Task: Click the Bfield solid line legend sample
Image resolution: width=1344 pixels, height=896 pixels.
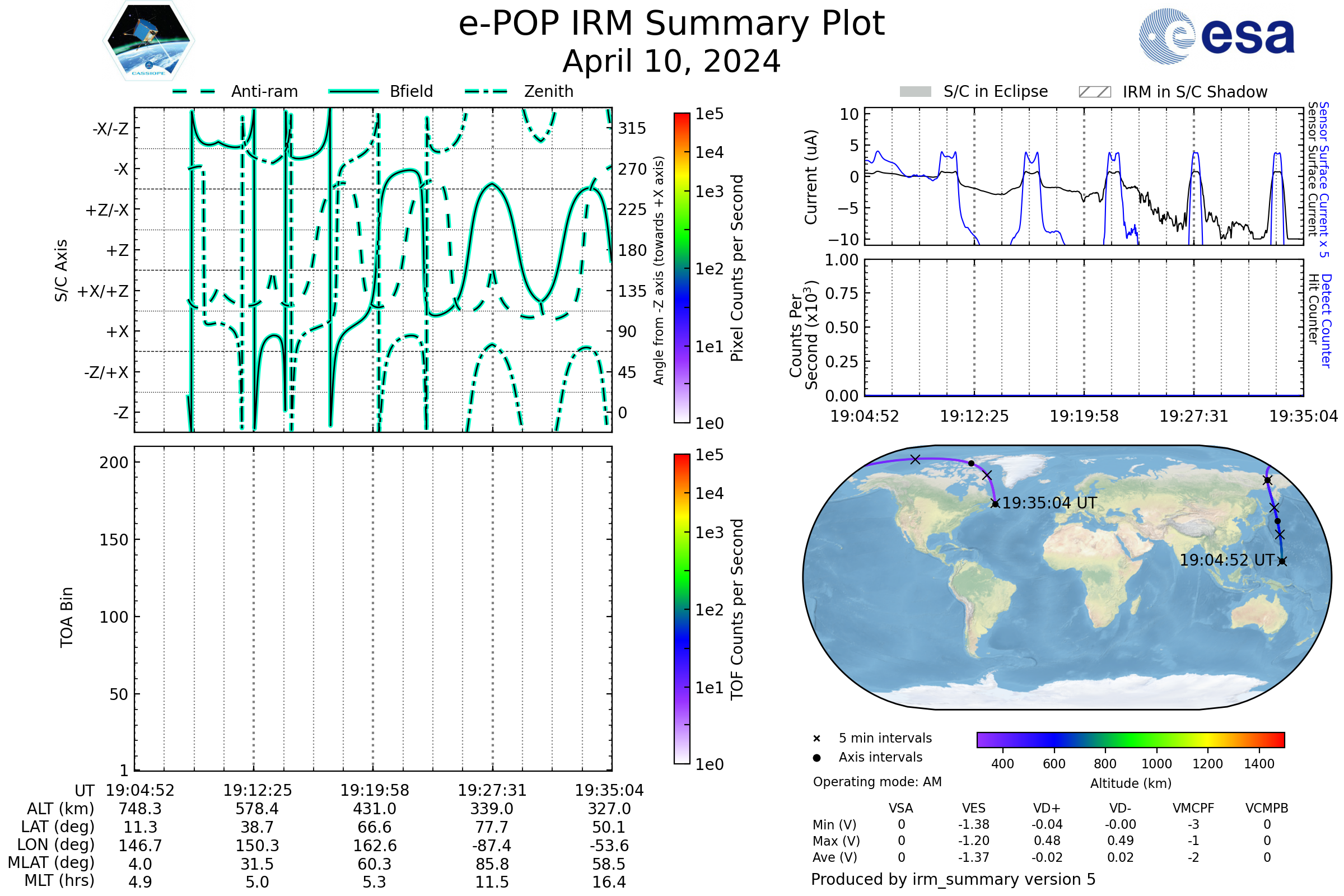Action: [353, 91]
